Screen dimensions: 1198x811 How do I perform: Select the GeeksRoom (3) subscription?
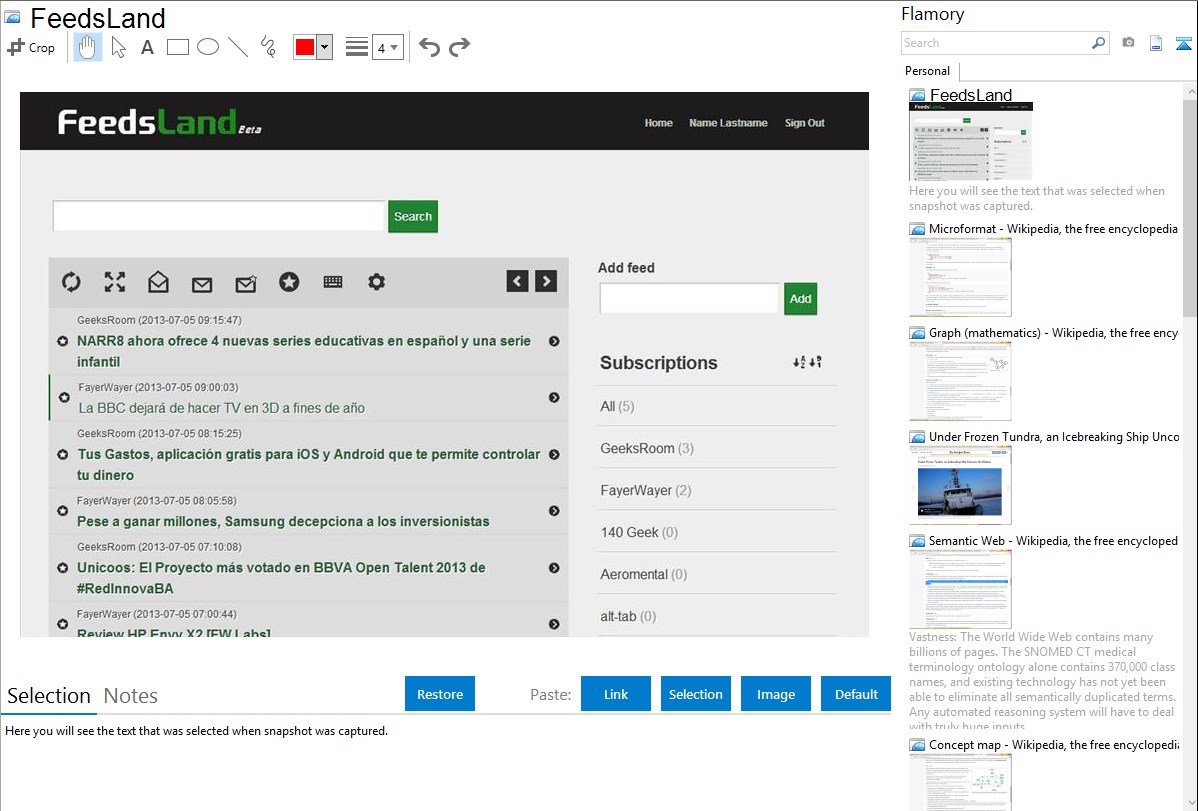point(647,449)
